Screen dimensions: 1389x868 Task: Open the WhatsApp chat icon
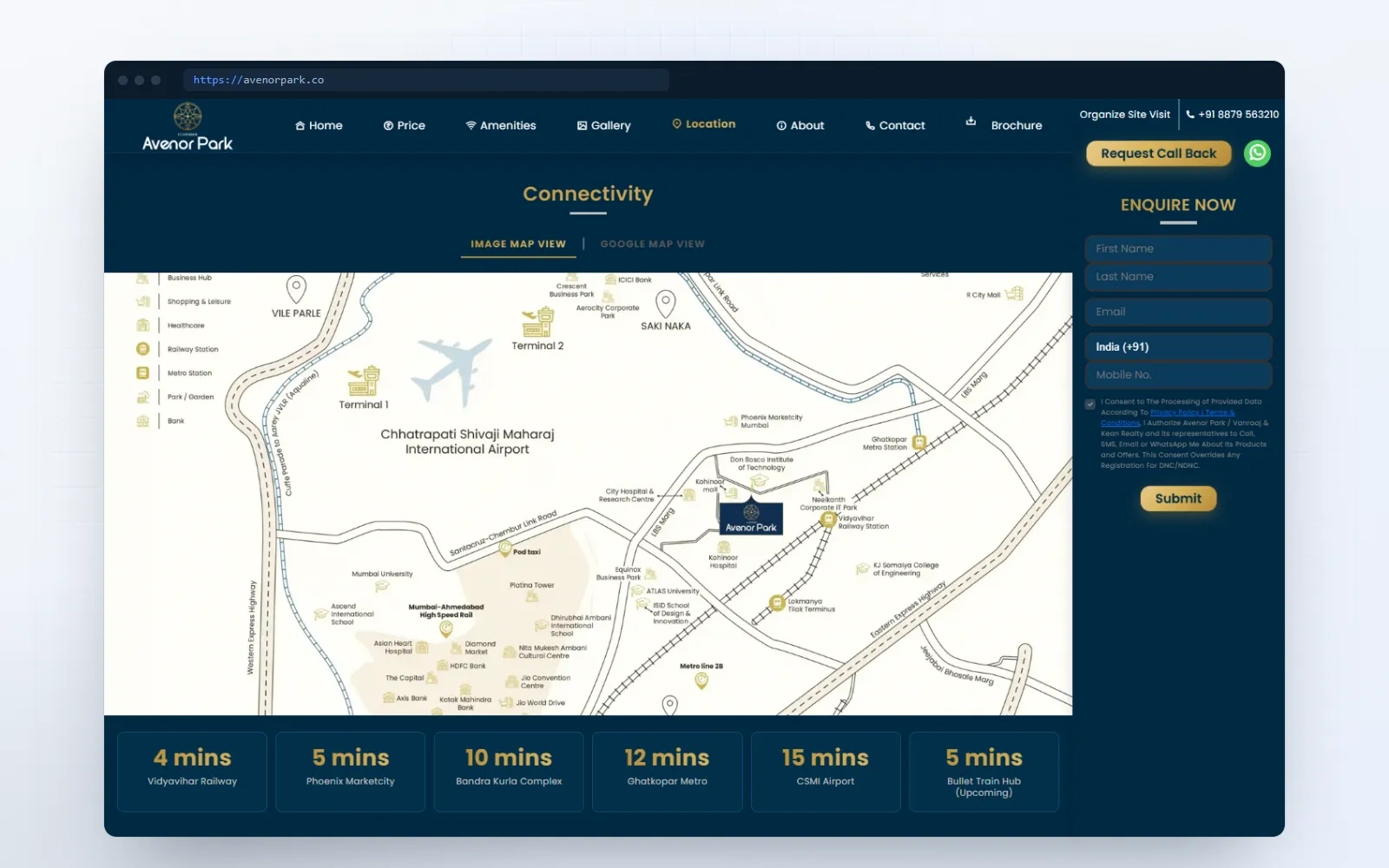point(1257,154)
